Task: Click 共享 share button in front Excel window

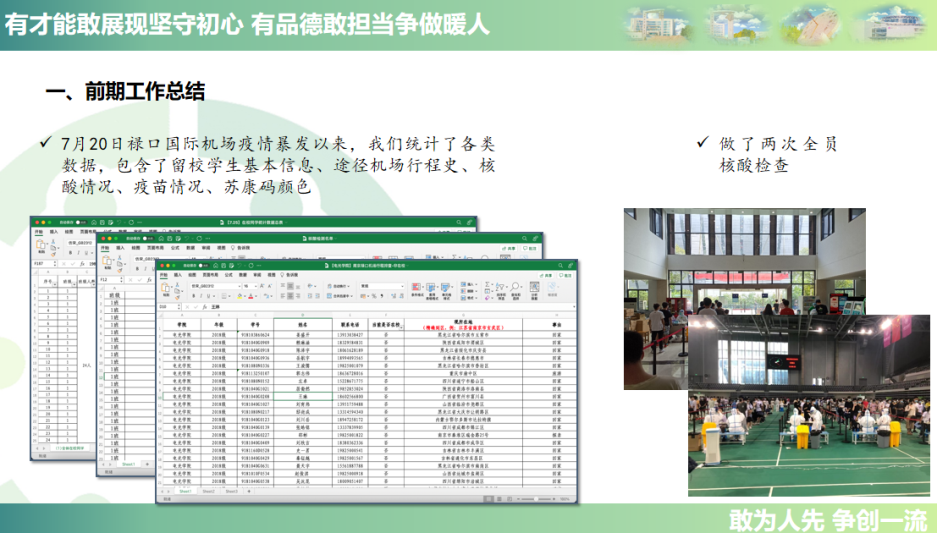Action: point(546,275)
